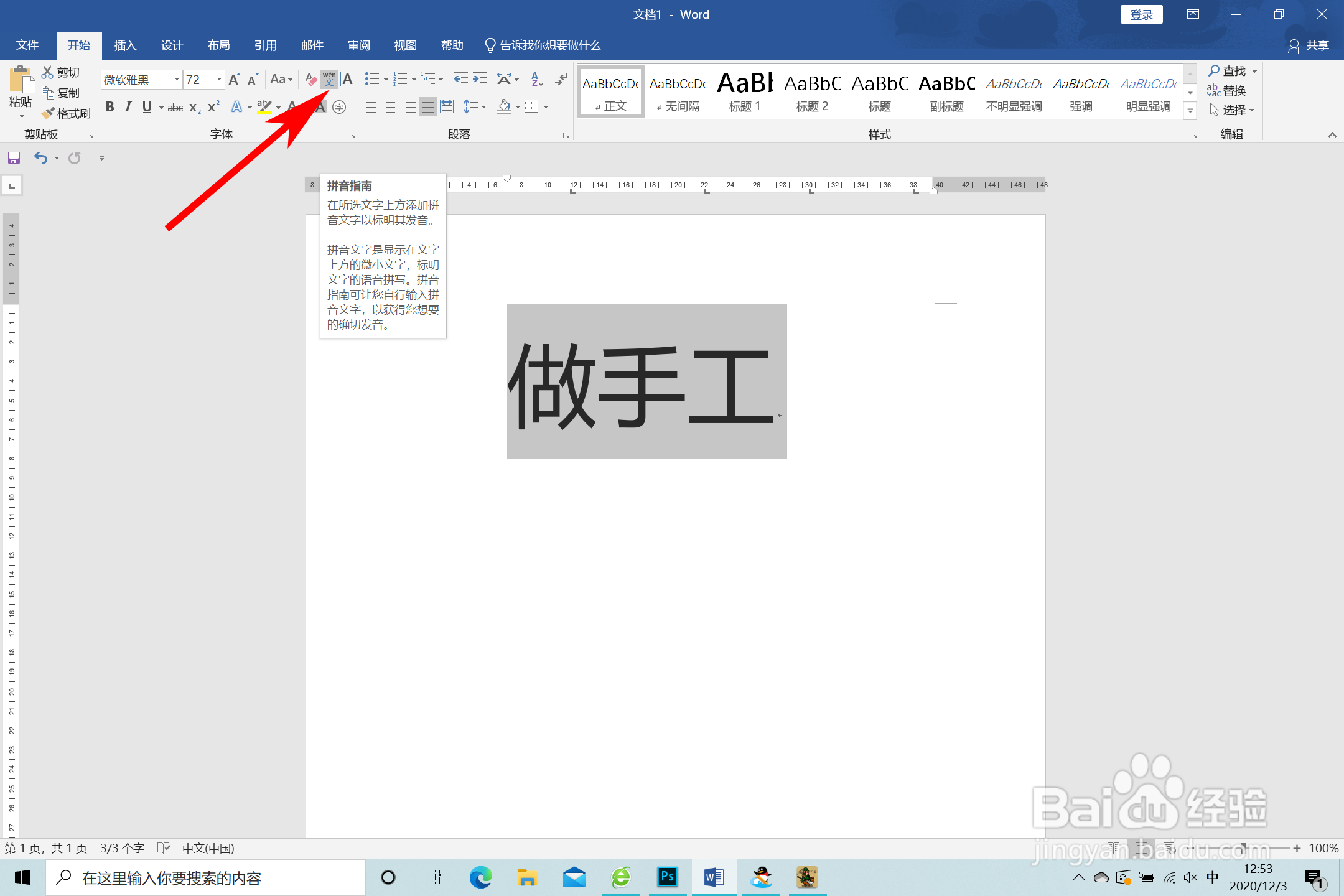Screen dimensions: 1344x896
Task: Click the Tell Me search box (告诉我你想要做什么)
Action: coord(543,45)
